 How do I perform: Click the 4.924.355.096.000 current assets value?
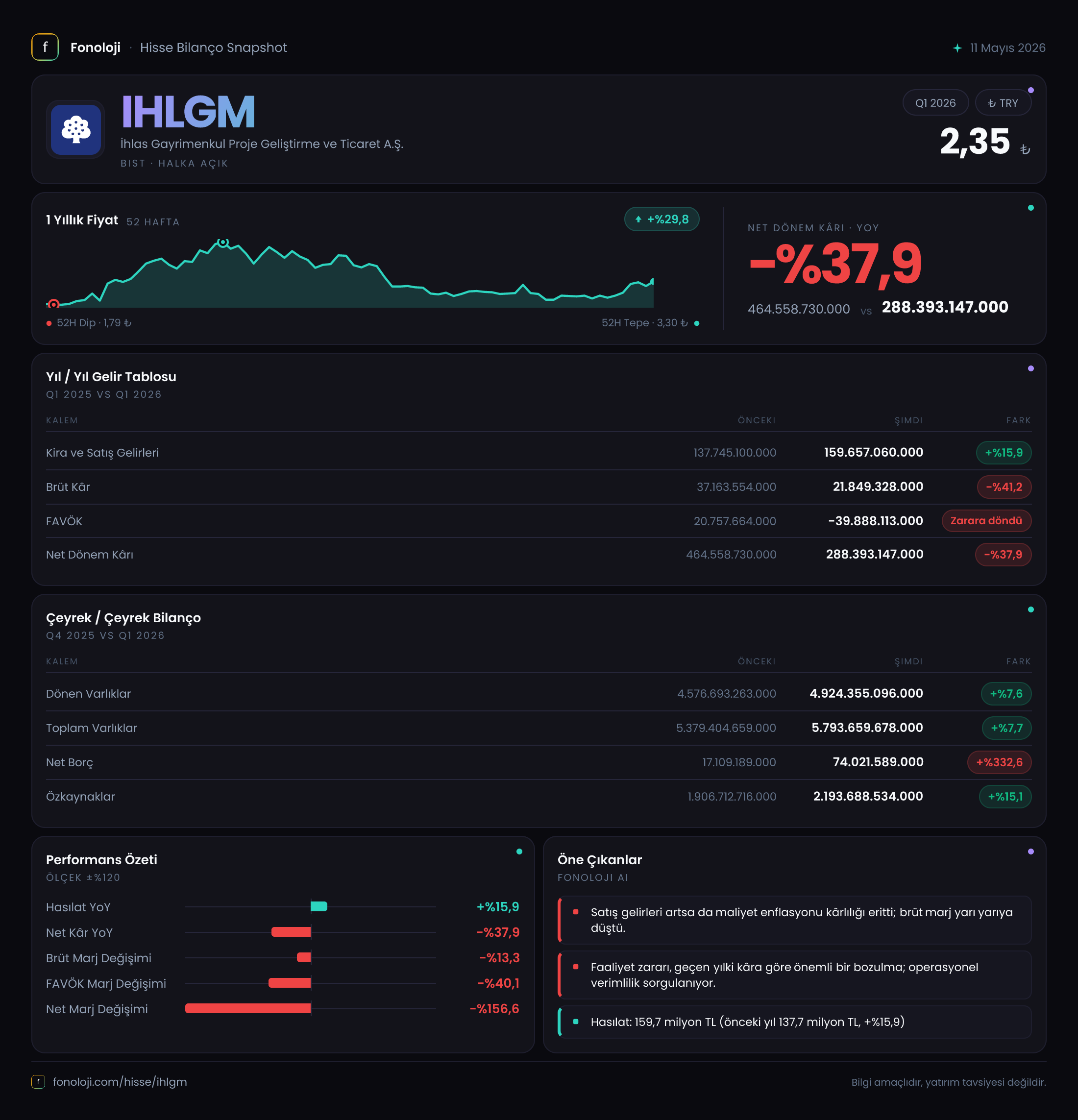tap(866, 694)
